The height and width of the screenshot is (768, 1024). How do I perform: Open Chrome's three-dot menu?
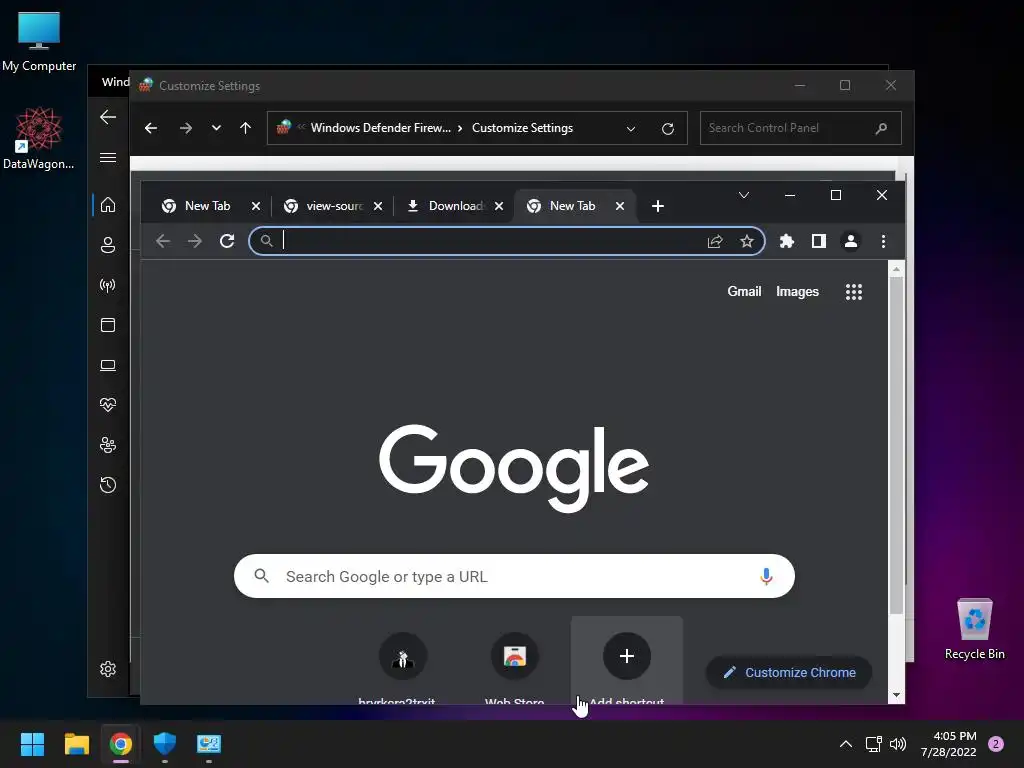[x=883, y=241]
